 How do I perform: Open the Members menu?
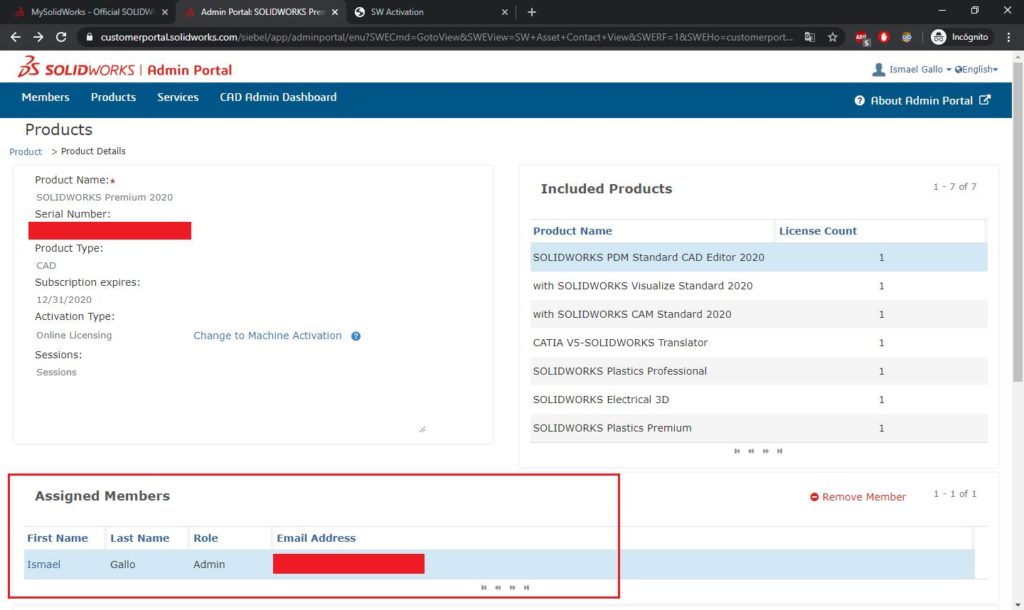coord(45,97)
